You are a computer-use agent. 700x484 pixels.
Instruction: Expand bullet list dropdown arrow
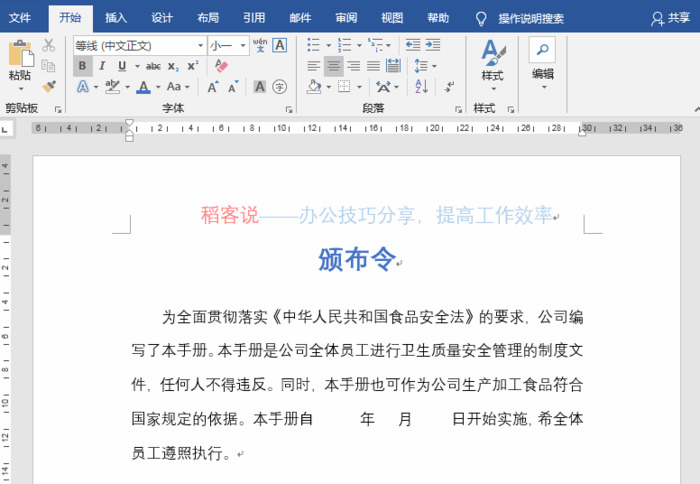pos(329,46)
